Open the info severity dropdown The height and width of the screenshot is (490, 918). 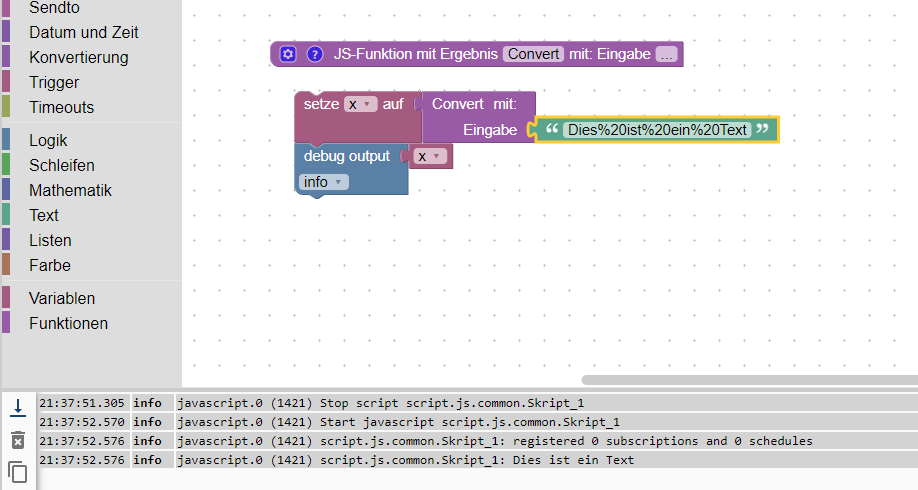tap(324, 182)
